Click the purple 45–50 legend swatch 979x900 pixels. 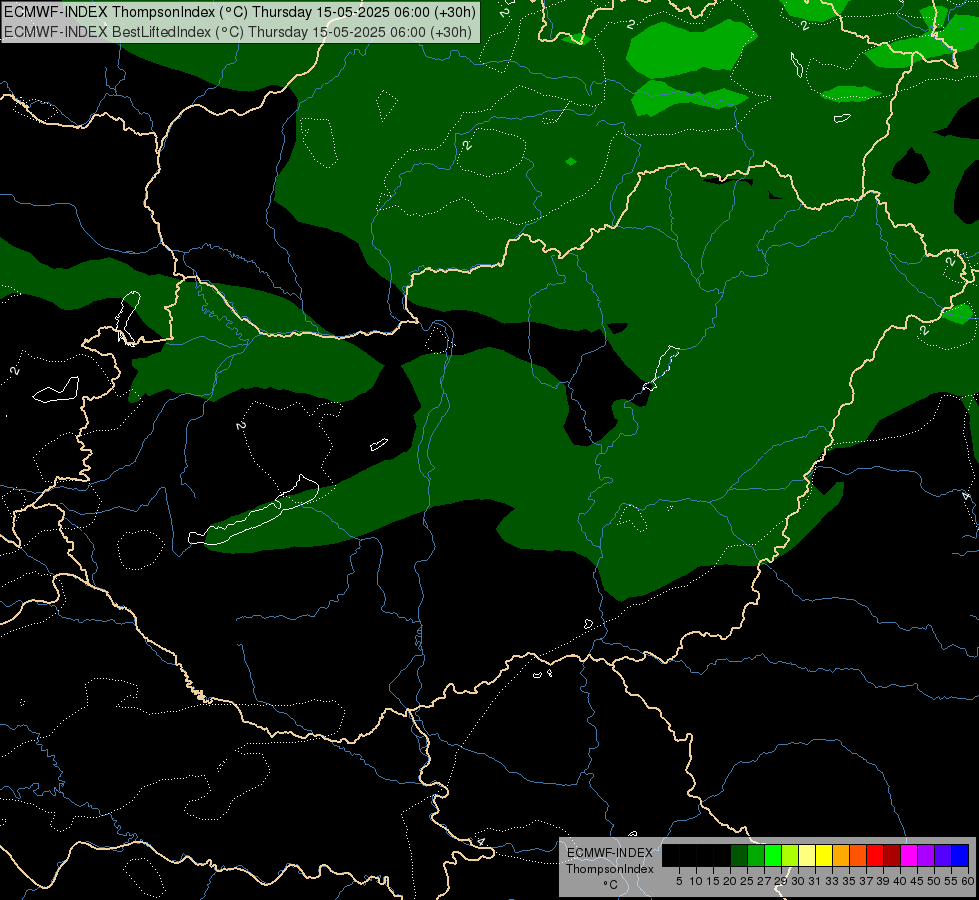tap(926, 855)
